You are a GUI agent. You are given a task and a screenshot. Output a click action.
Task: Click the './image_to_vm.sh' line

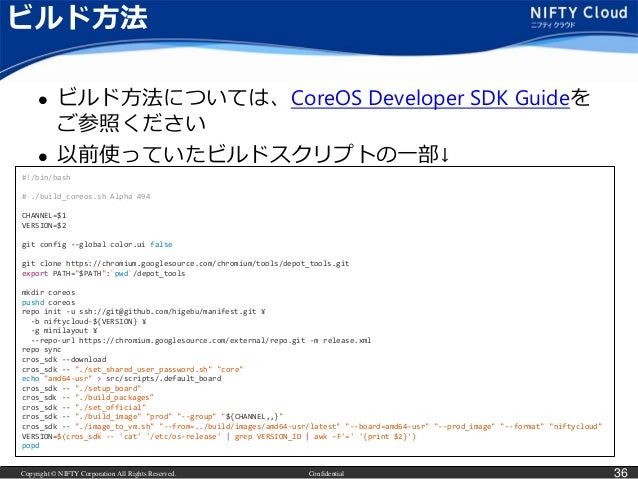click(312, 427)
